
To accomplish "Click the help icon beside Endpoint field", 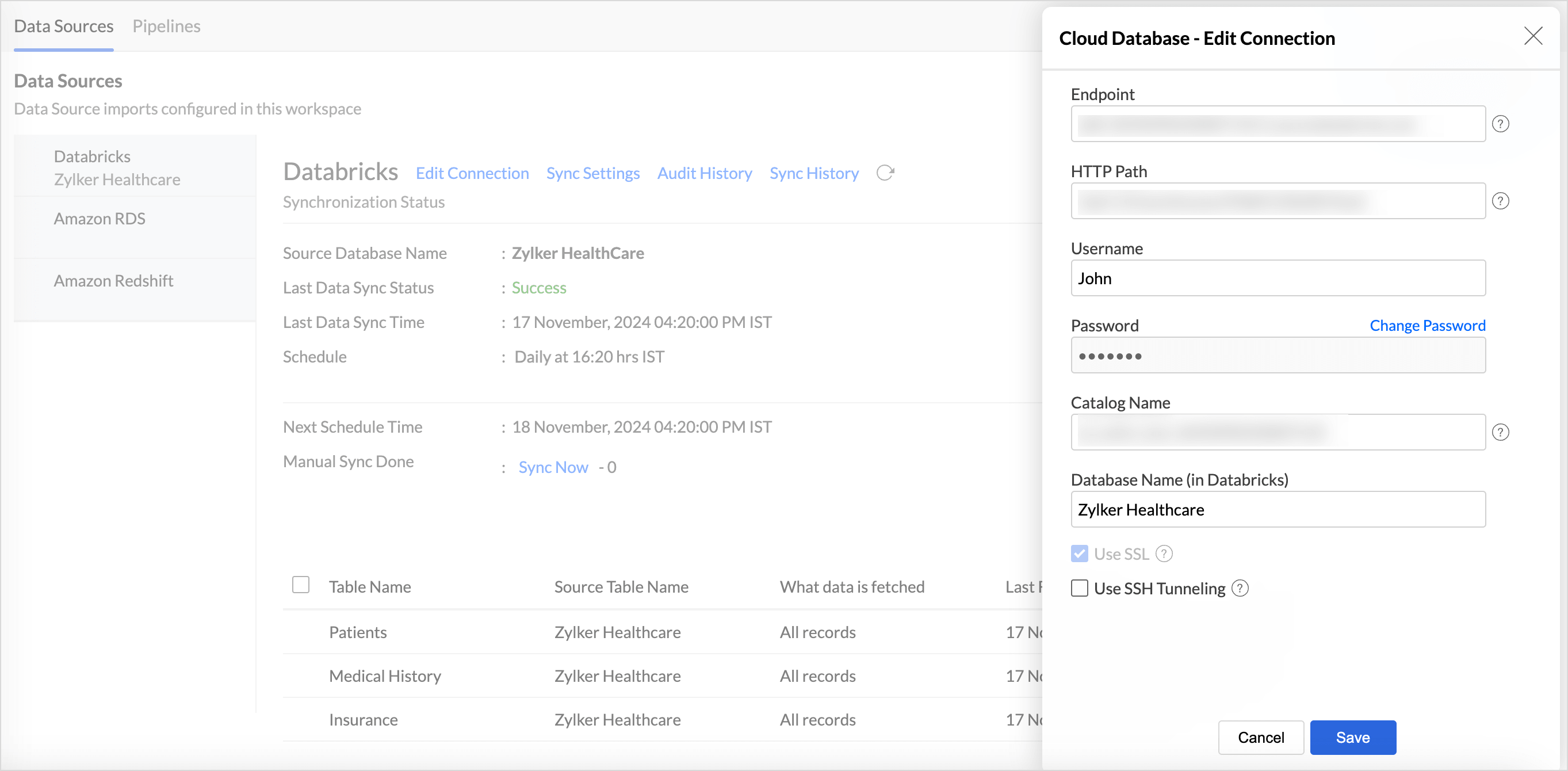I will click(1501, 124).
